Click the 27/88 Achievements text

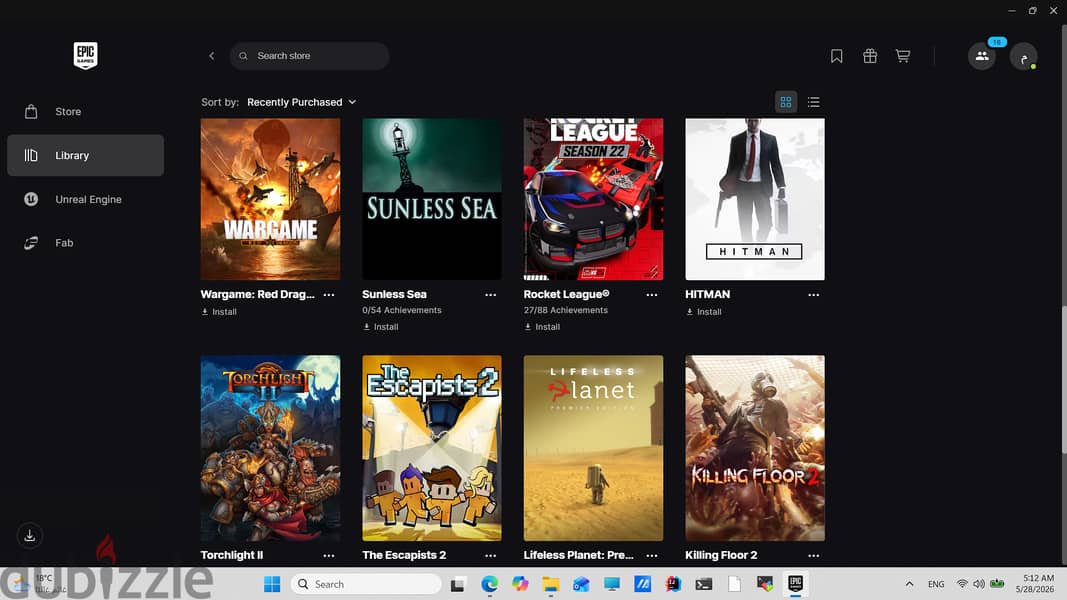(565, 310)
